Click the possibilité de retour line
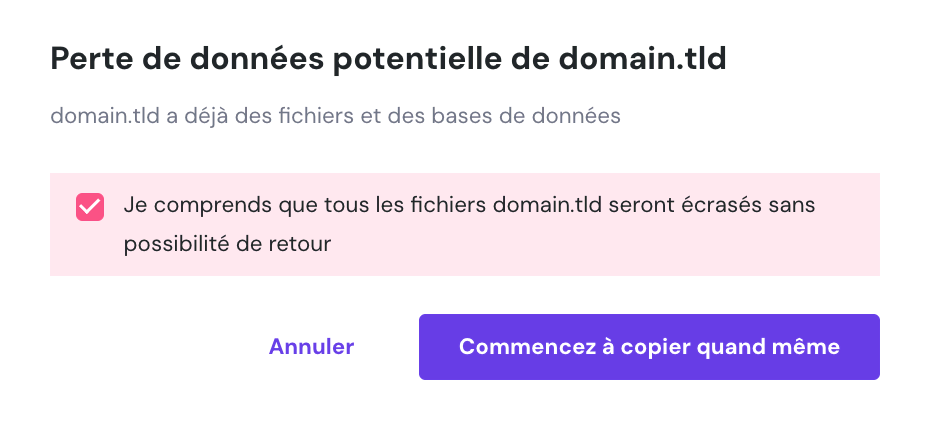Screen dimensions: 932x424 click(x=227, y=241)
